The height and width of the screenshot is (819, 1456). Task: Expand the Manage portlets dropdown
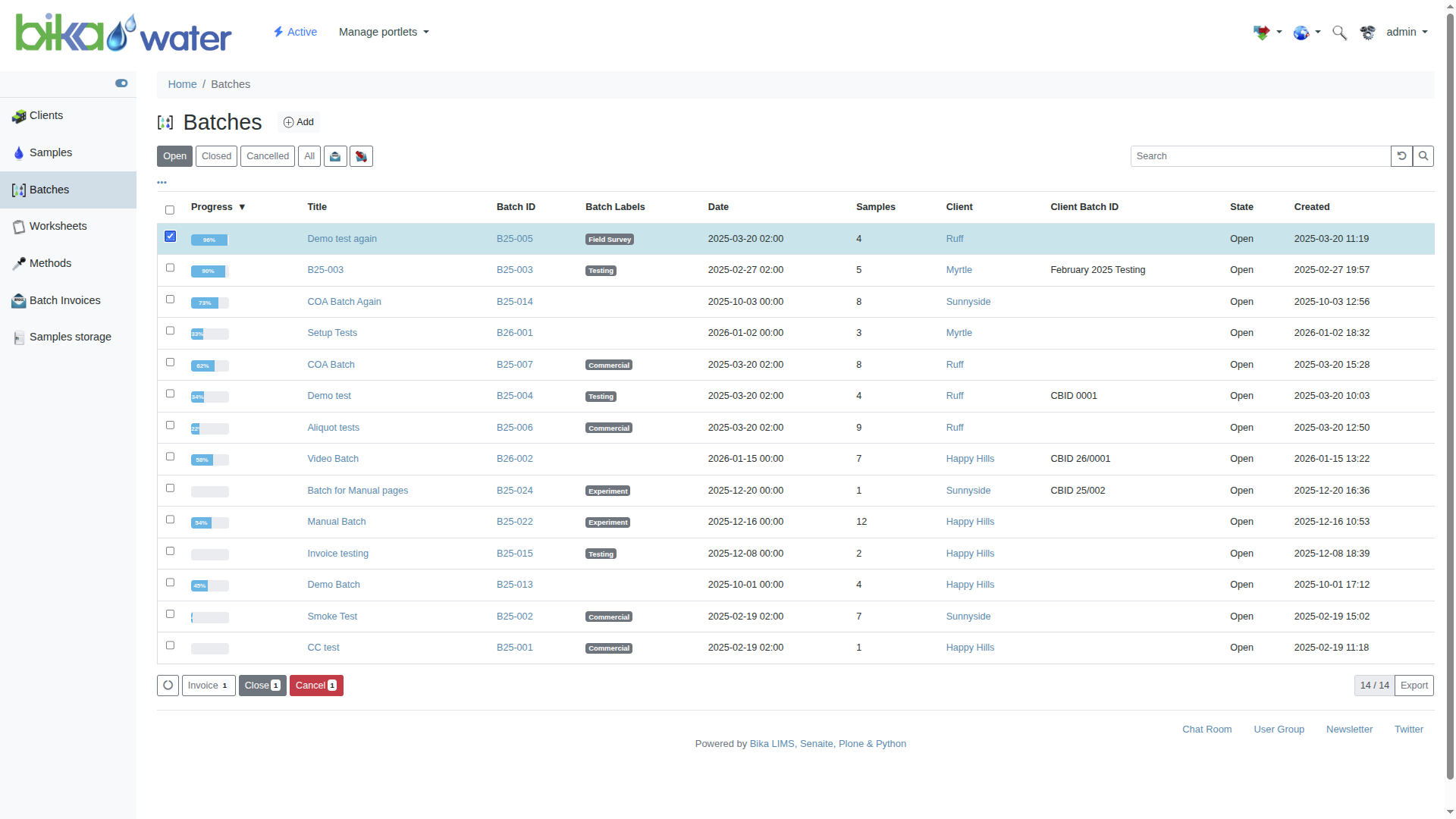point(384,32)
